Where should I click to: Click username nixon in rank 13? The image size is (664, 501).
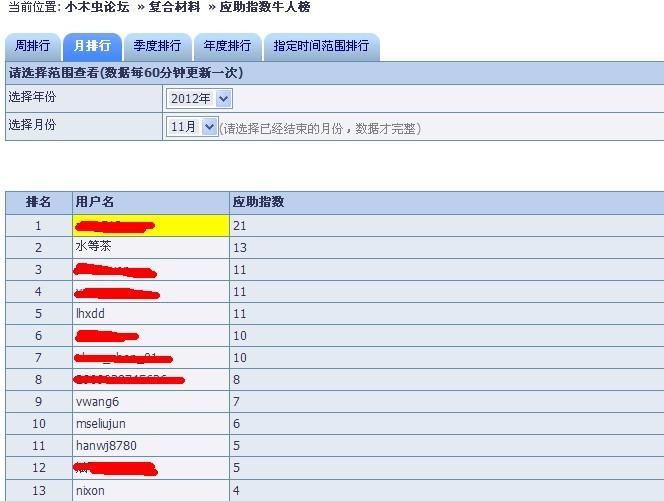click(90, 490)
